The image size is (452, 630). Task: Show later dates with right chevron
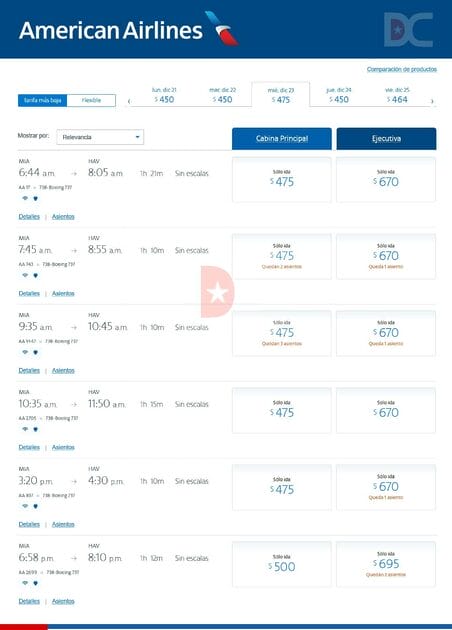click(x=432, y=101)
